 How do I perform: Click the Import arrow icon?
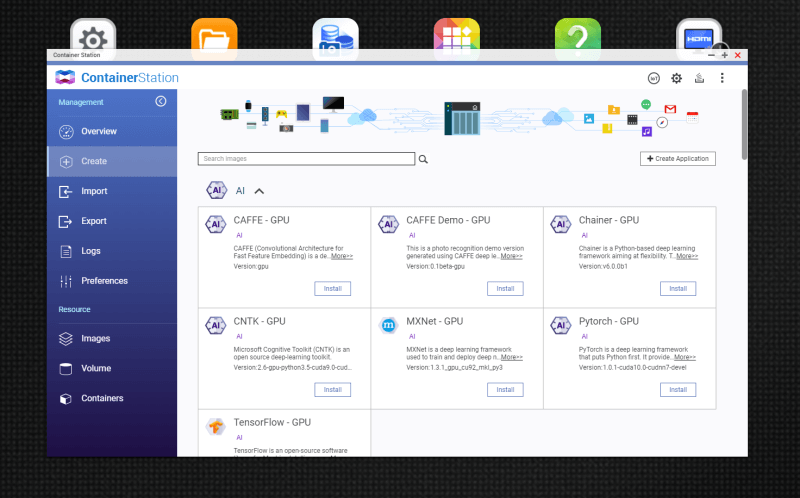click(65, 191)
